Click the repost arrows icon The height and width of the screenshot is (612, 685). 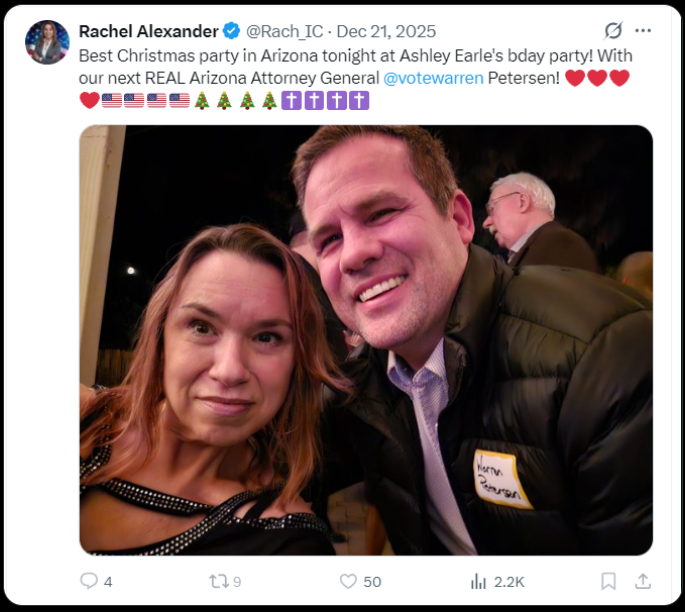click(218, 581)
